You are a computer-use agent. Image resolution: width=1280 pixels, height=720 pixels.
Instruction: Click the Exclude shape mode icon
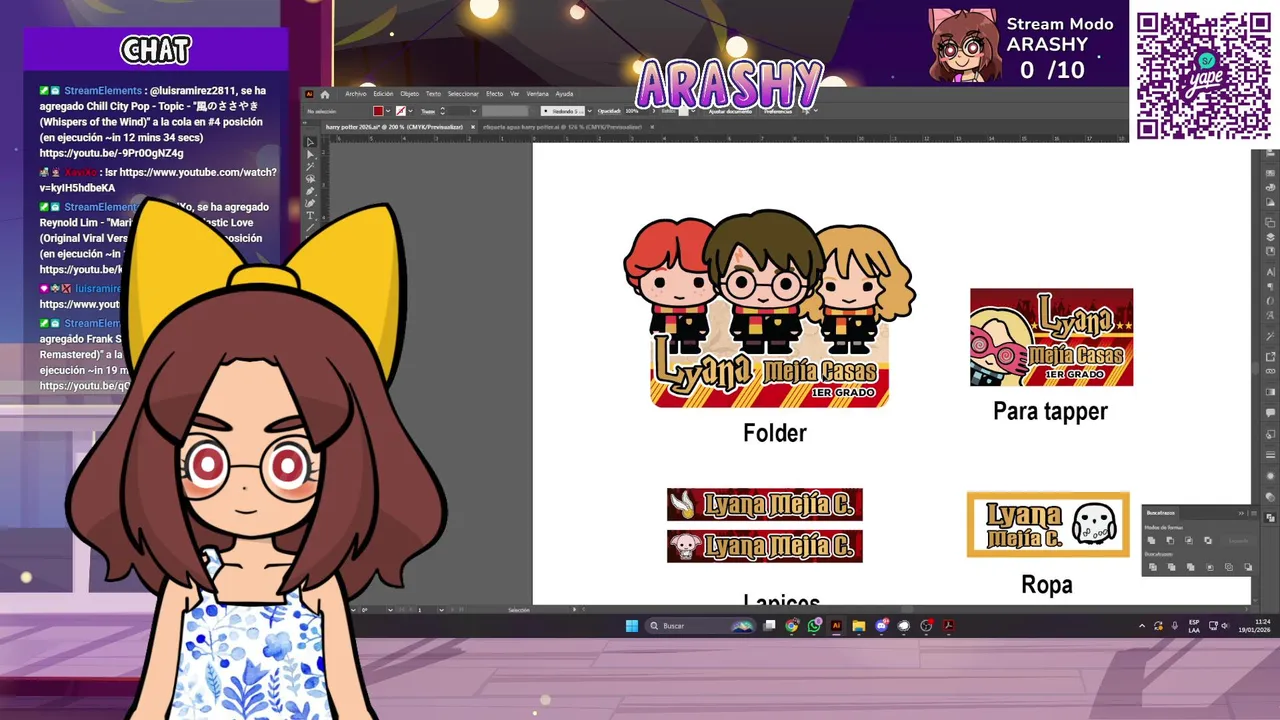pos(1208,540)
